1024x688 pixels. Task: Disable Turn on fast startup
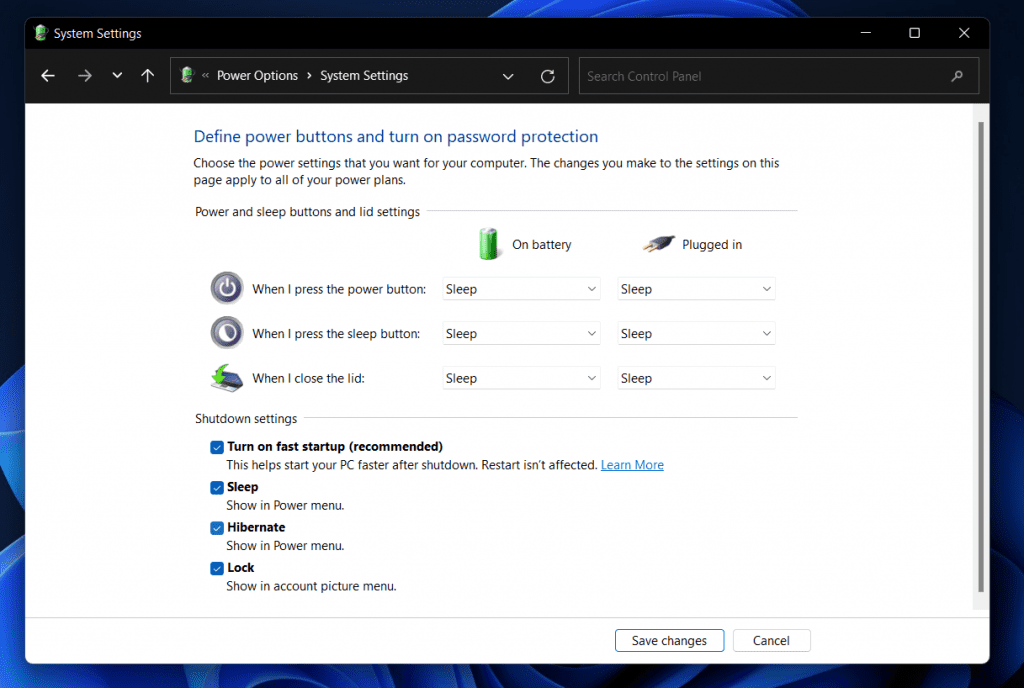pos(217,447)
